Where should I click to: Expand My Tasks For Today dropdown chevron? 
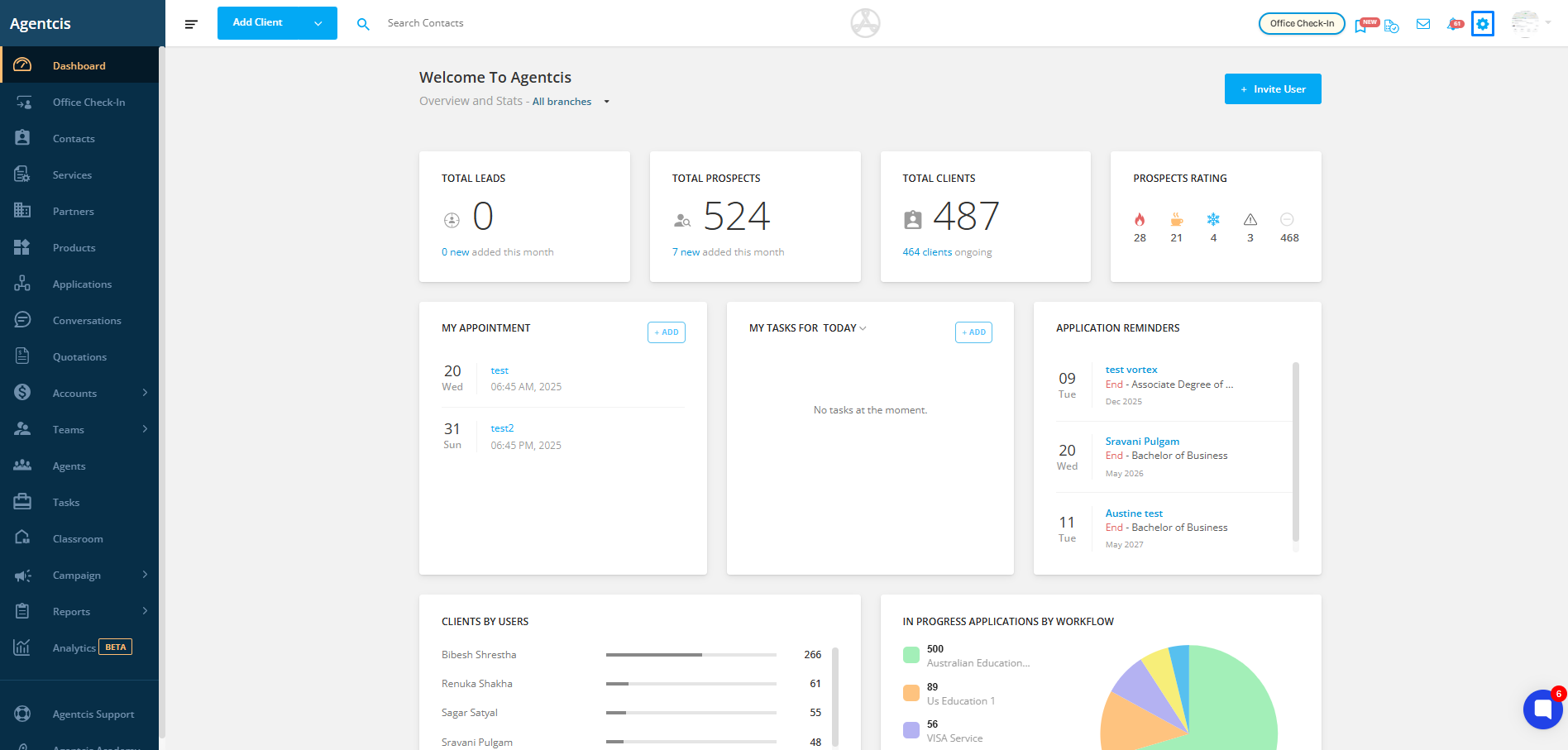point(863,328)
